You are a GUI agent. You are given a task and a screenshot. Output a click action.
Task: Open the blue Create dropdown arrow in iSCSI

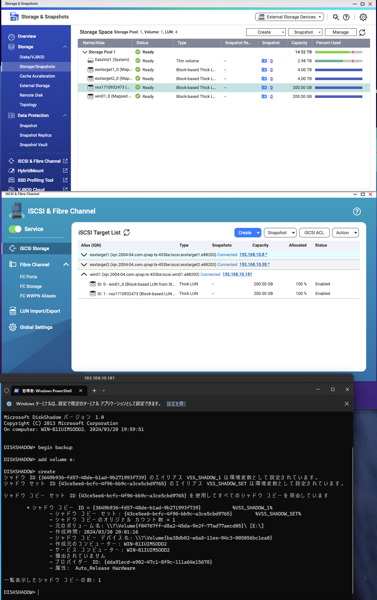click(258, 233)
